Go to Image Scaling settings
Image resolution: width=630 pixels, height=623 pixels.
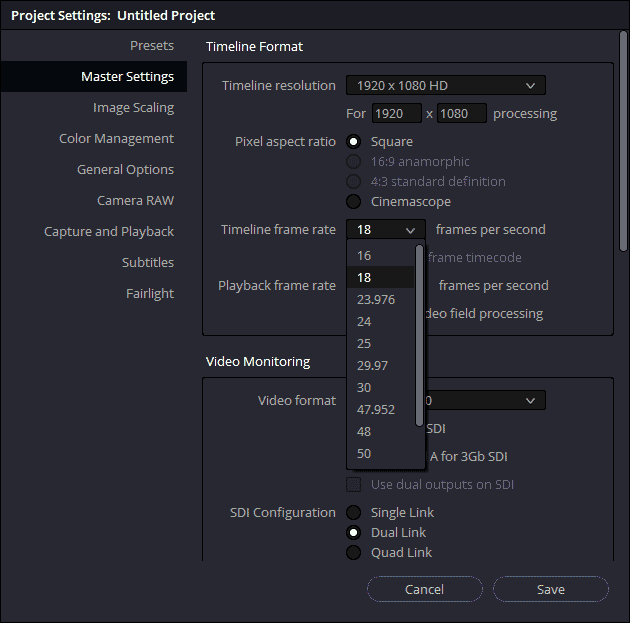coord(133,108)
